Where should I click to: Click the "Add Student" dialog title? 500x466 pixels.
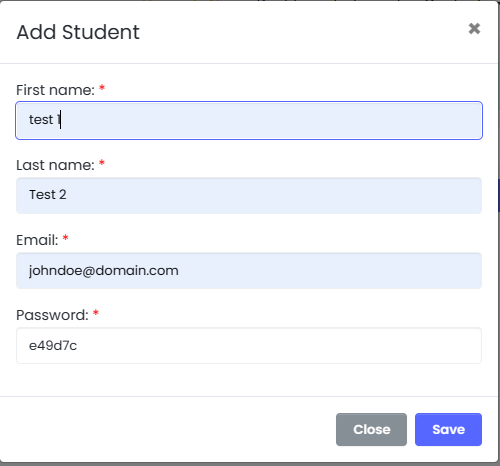click(78, 32)
